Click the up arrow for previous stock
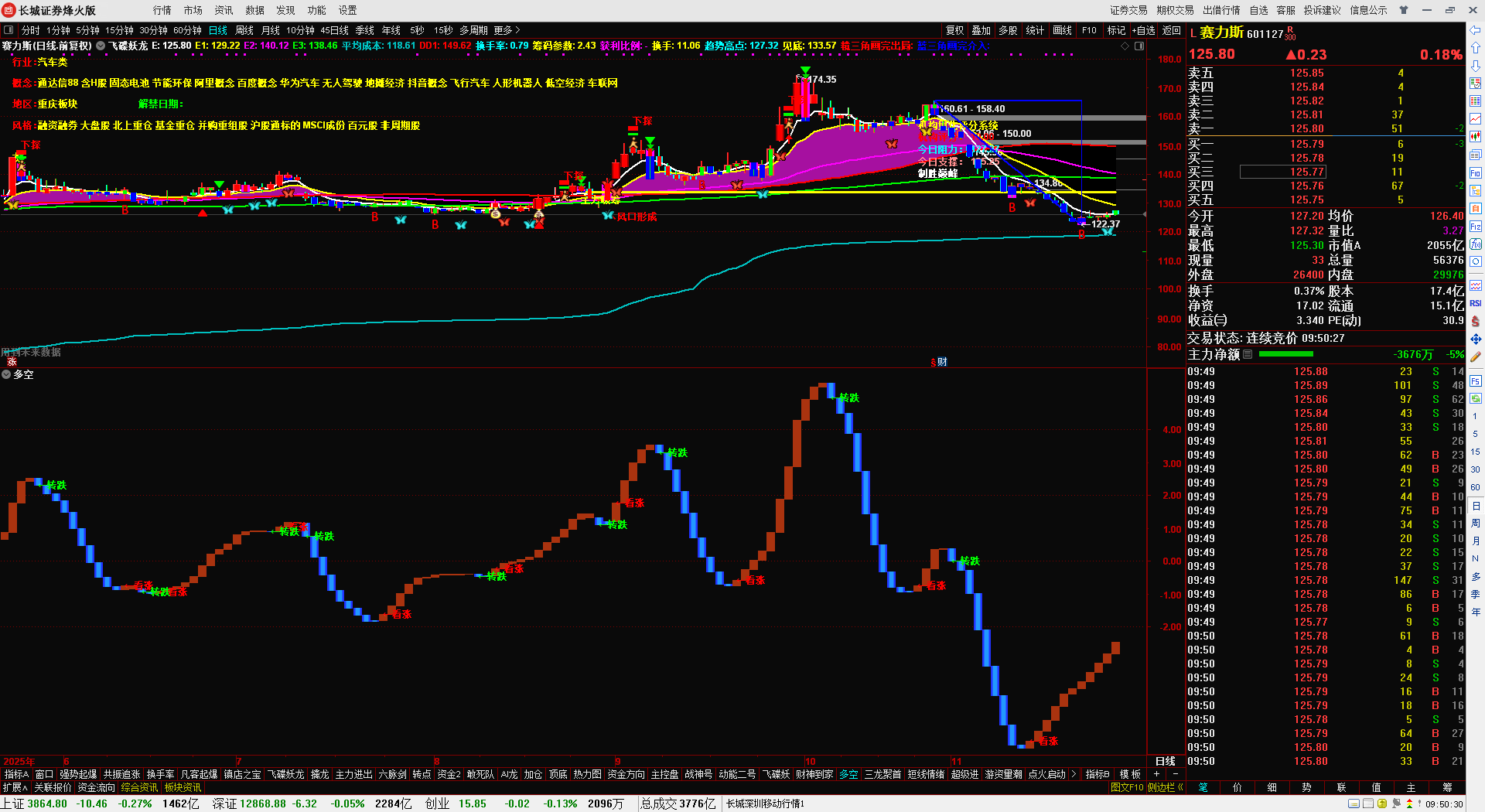 (1476, 48)
